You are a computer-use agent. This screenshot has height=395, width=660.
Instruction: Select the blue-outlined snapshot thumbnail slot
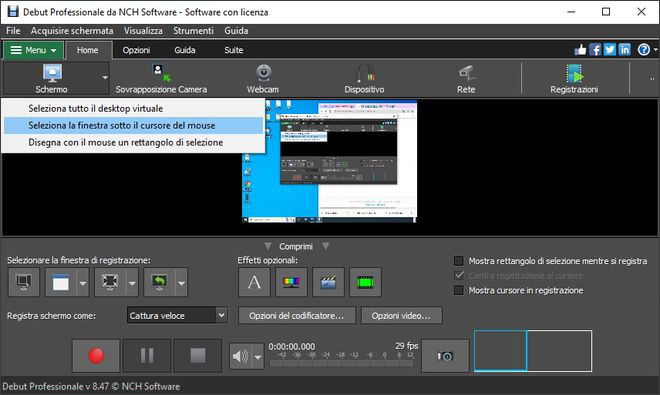tap(500, 351)
